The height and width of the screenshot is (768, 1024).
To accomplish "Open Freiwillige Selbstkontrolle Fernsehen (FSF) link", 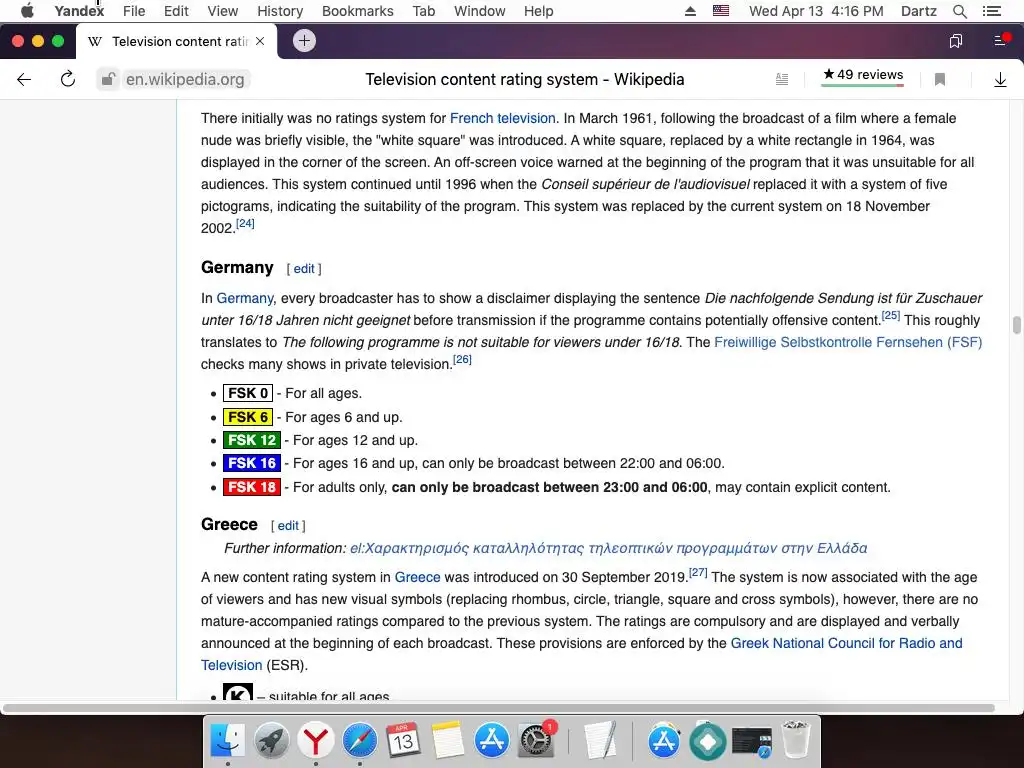I will [848, 342].
